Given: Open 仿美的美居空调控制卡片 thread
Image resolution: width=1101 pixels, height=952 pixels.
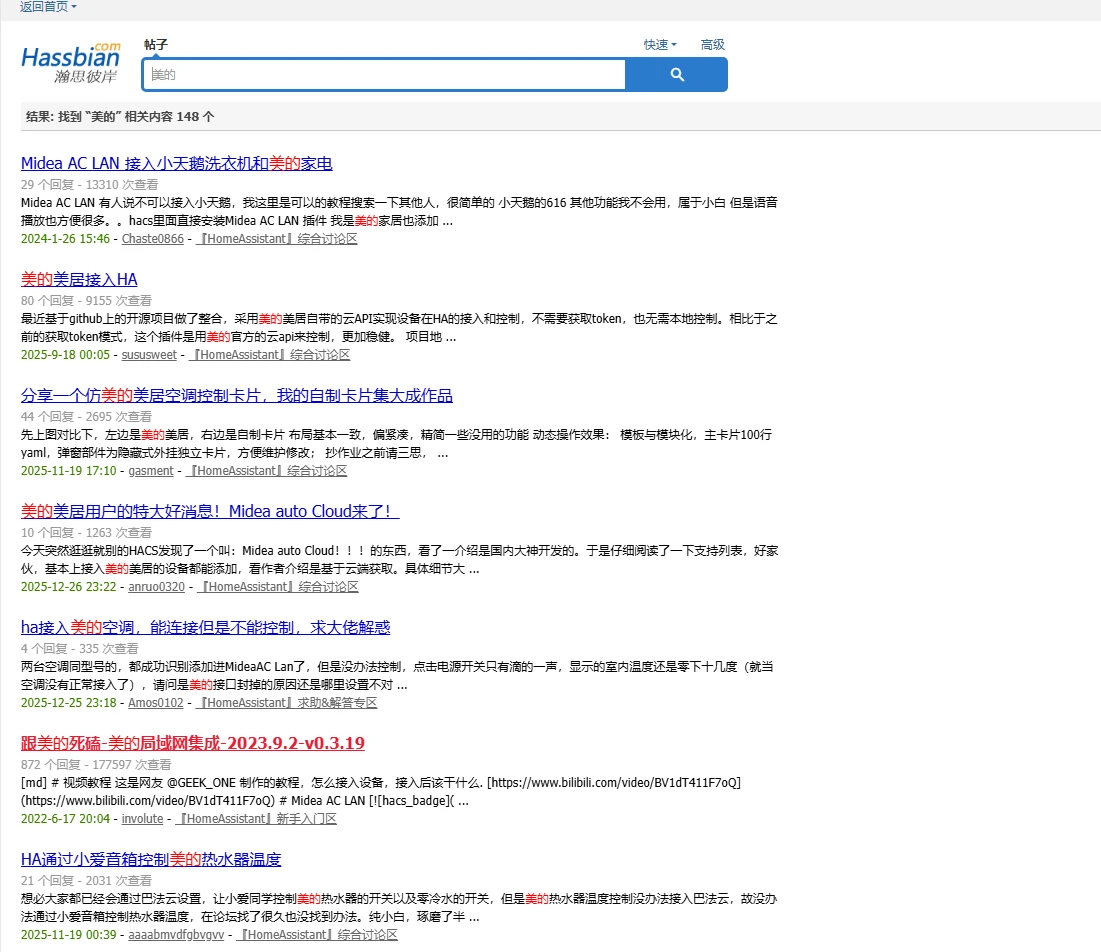Looking at the screenshot, I should (236, 395).
